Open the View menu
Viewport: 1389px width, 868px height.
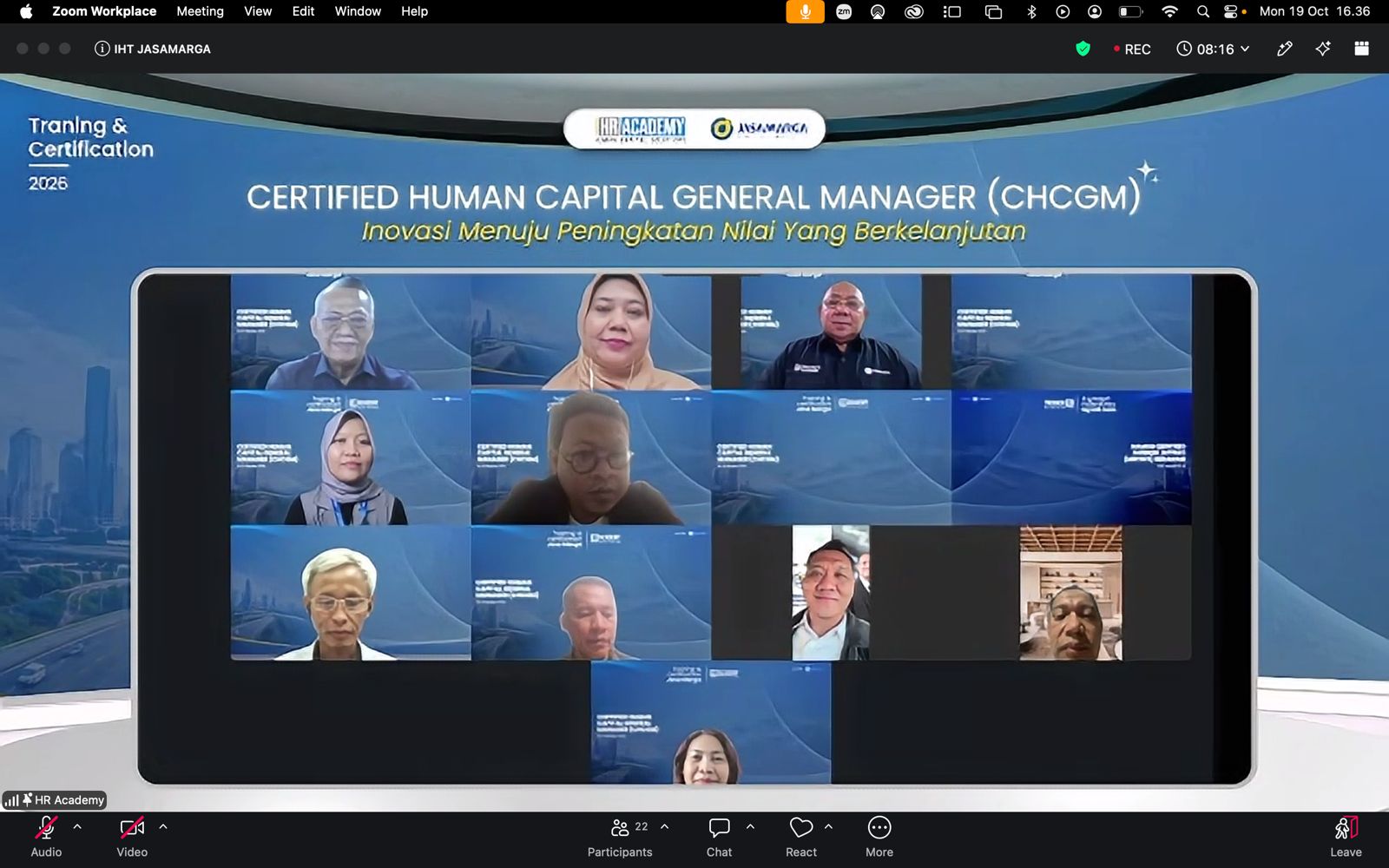point(258,11)
